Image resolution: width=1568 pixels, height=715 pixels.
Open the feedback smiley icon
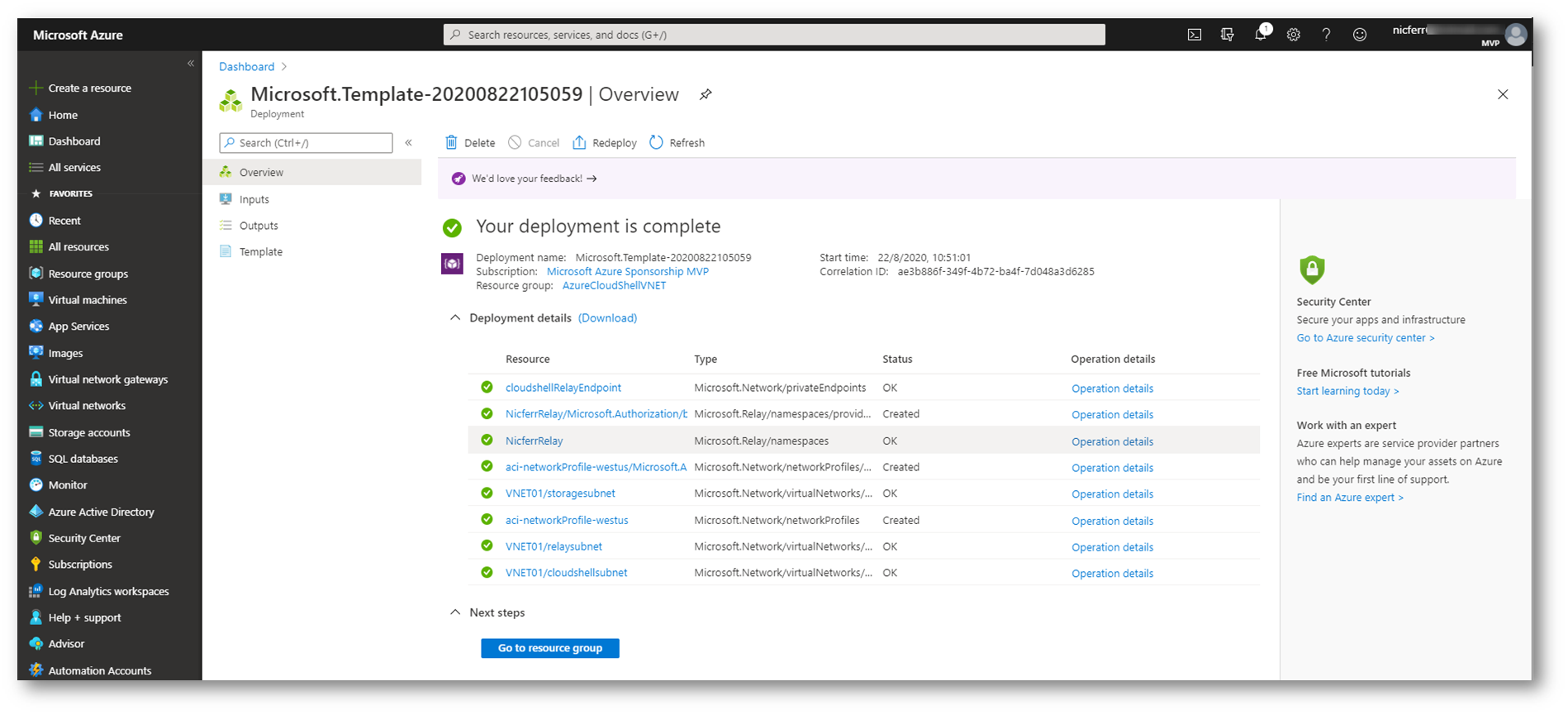coord(1360,35)
